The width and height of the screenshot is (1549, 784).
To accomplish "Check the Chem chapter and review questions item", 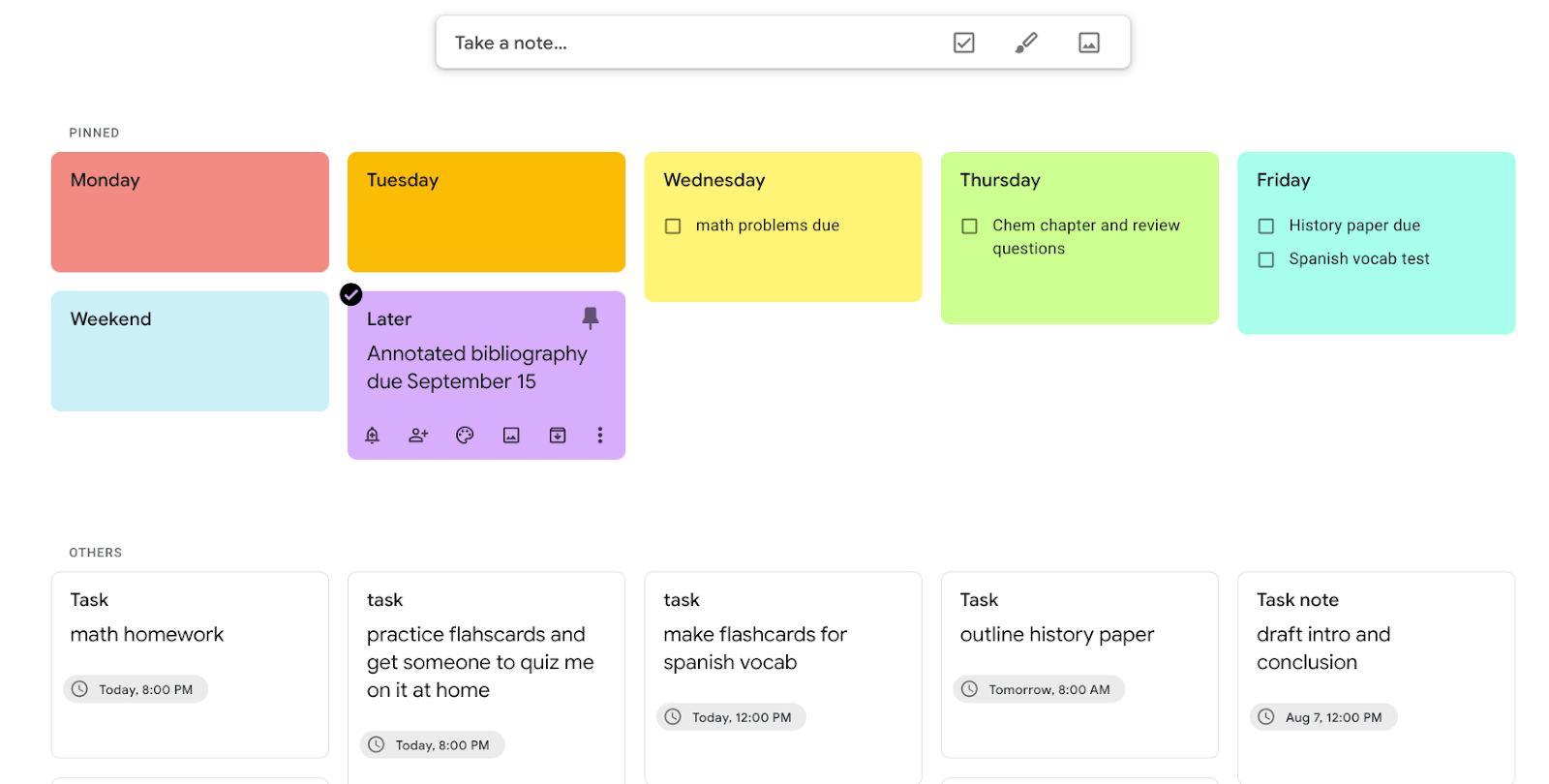I will click(969, 226).
